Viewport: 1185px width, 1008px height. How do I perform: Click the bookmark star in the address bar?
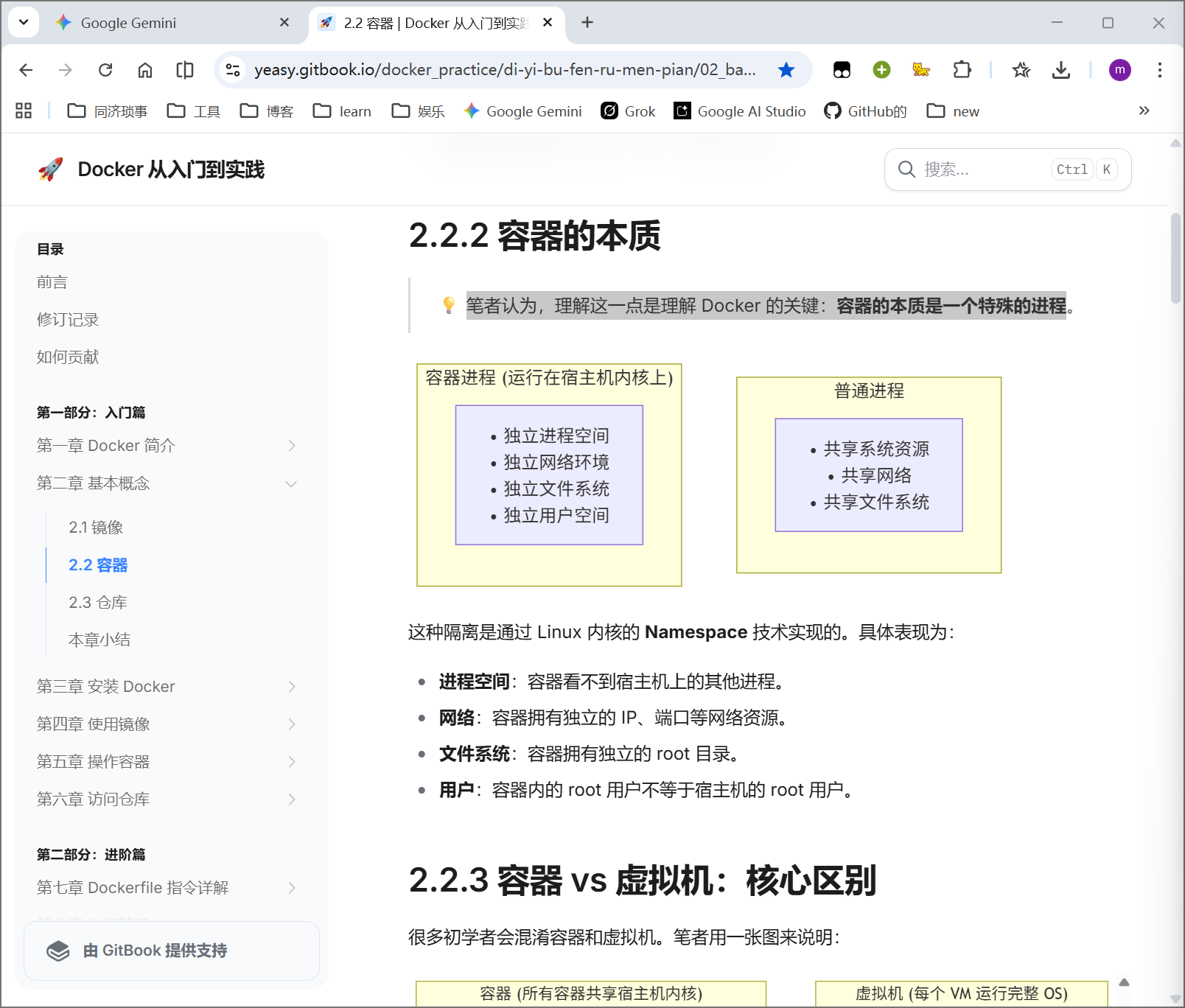click(x=786, y=70)
